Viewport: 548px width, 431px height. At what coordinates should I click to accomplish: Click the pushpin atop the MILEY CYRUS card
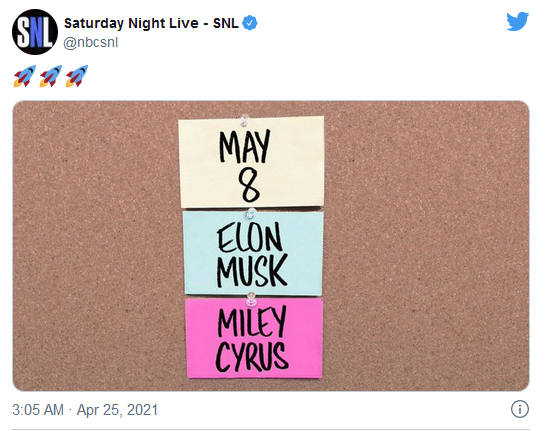(x=251, y=298)
